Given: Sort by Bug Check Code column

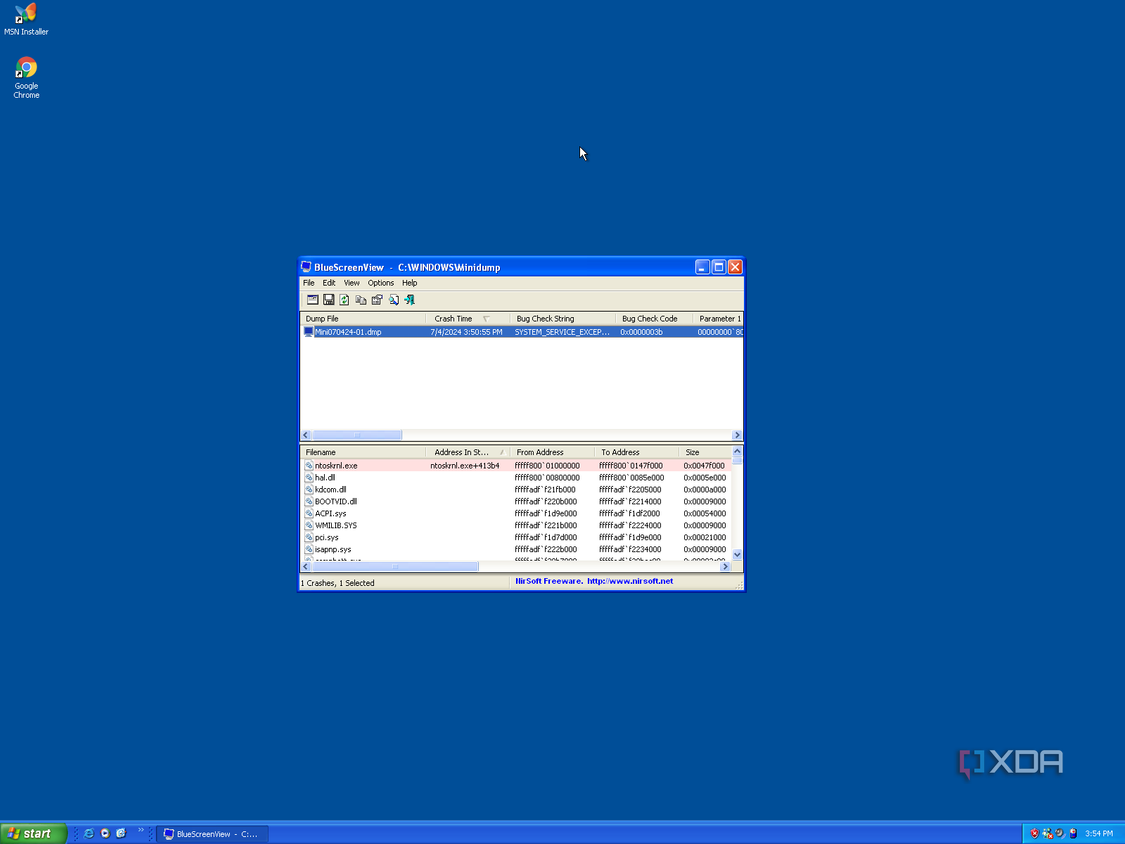Looking at the screenshot, I should [654, 319].
